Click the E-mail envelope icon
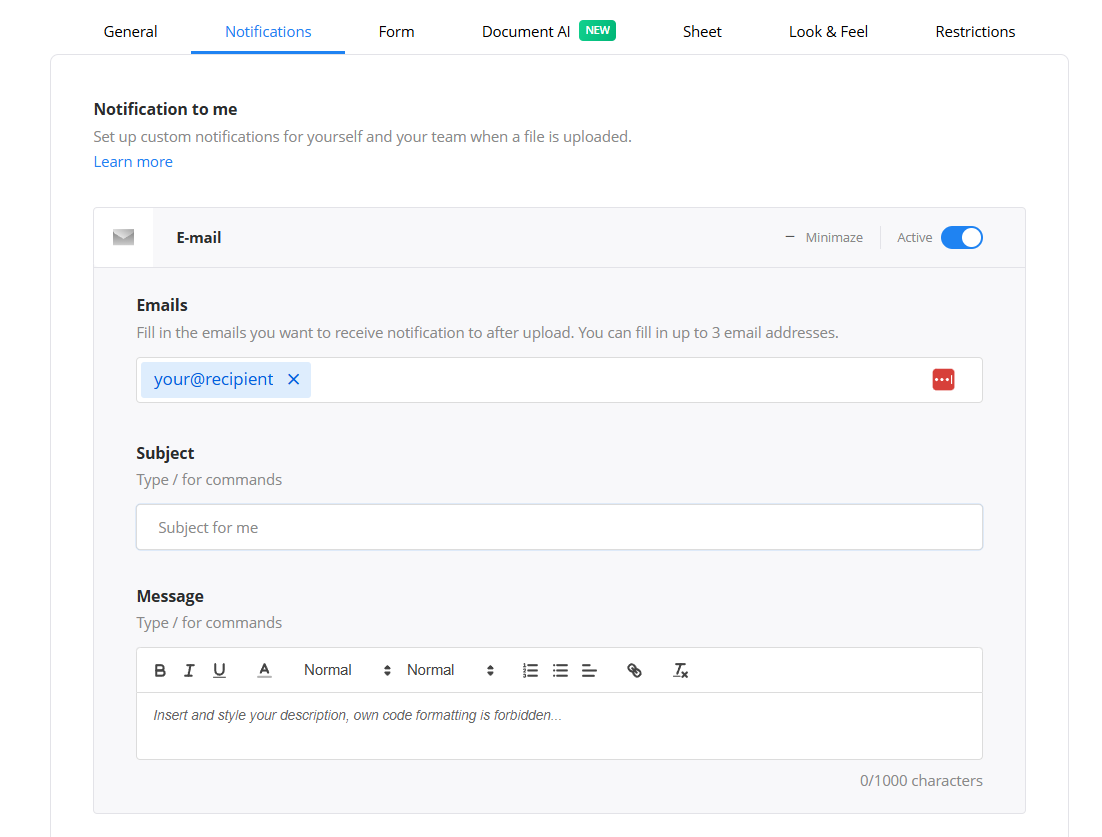The image size is (1102, 837). [124, 238]
